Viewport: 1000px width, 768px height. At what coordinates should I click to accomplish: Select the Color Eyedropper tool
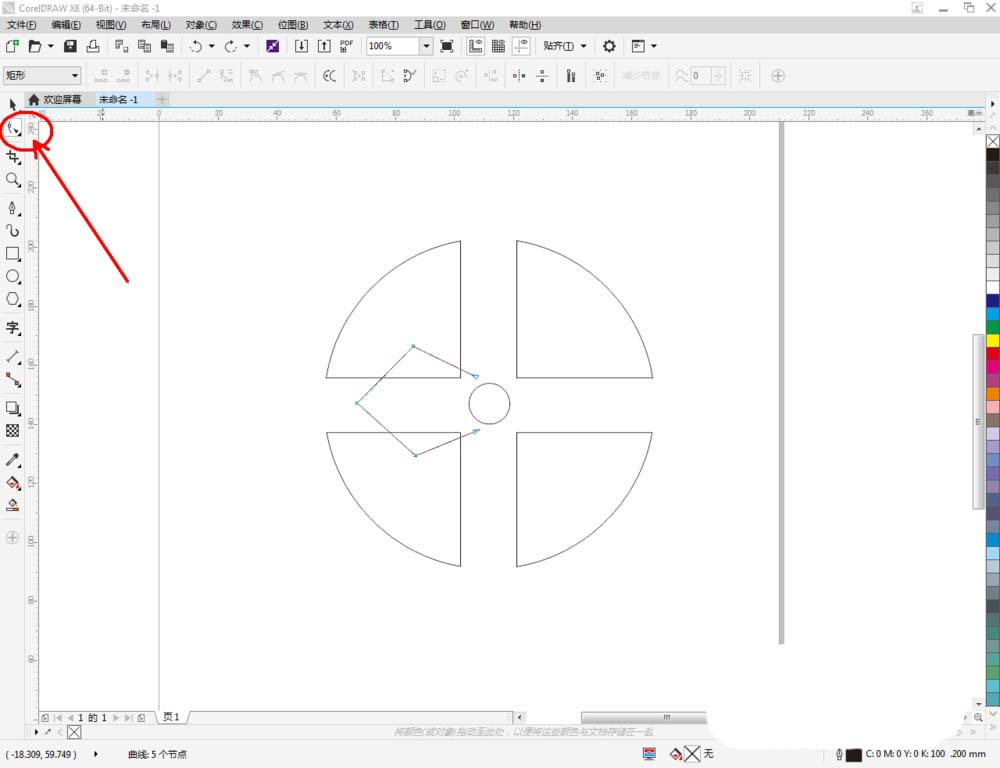click(12, 459)
